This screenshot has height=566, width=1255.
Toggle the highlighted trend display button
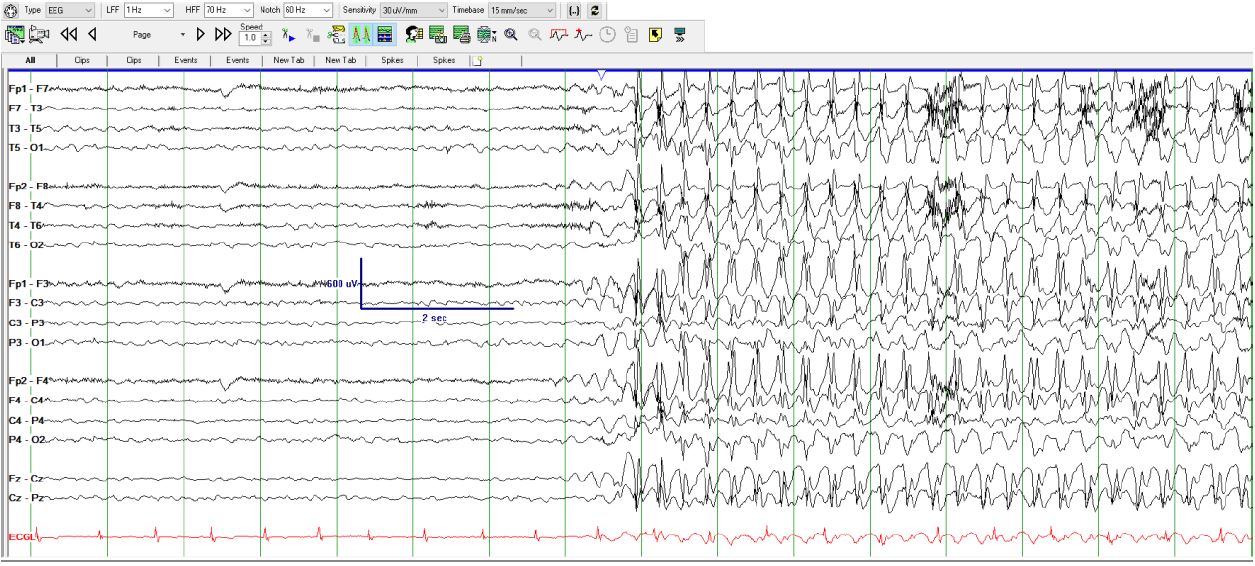pos(383,34)
